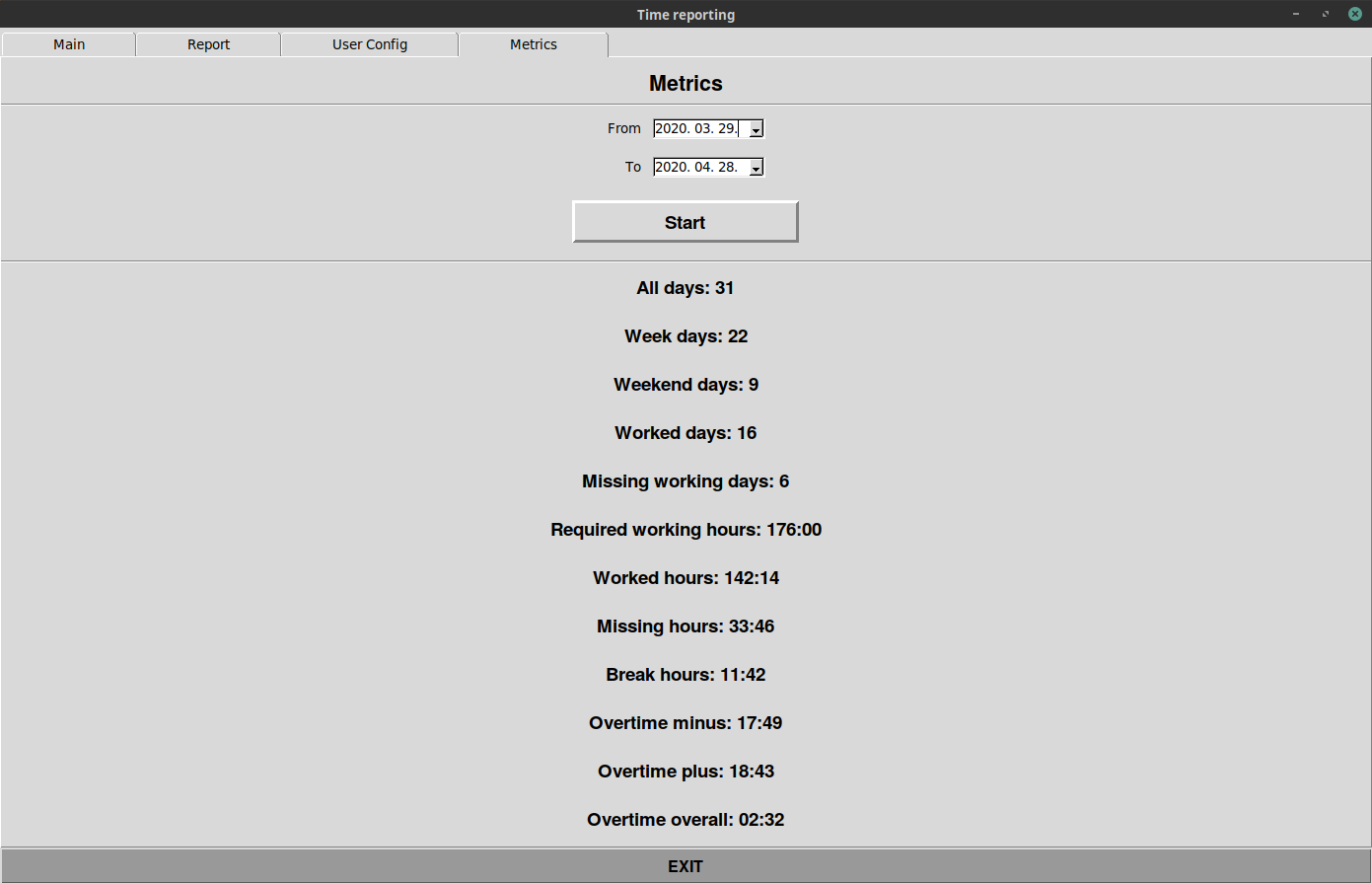
Task: Select the 'All days: 31' text
Action: 686,288
